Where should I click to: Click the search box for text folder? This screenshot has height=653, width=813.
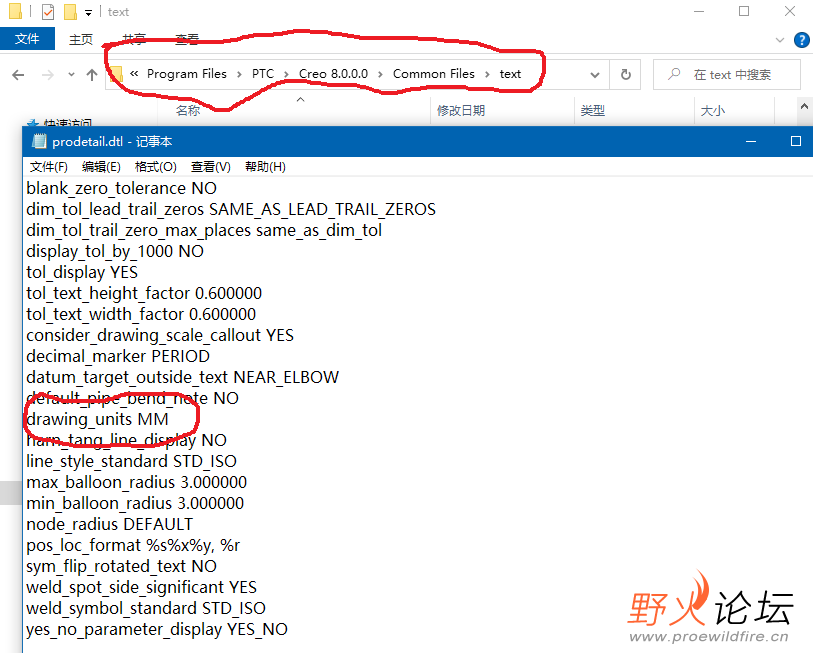(x=726, y=75)
